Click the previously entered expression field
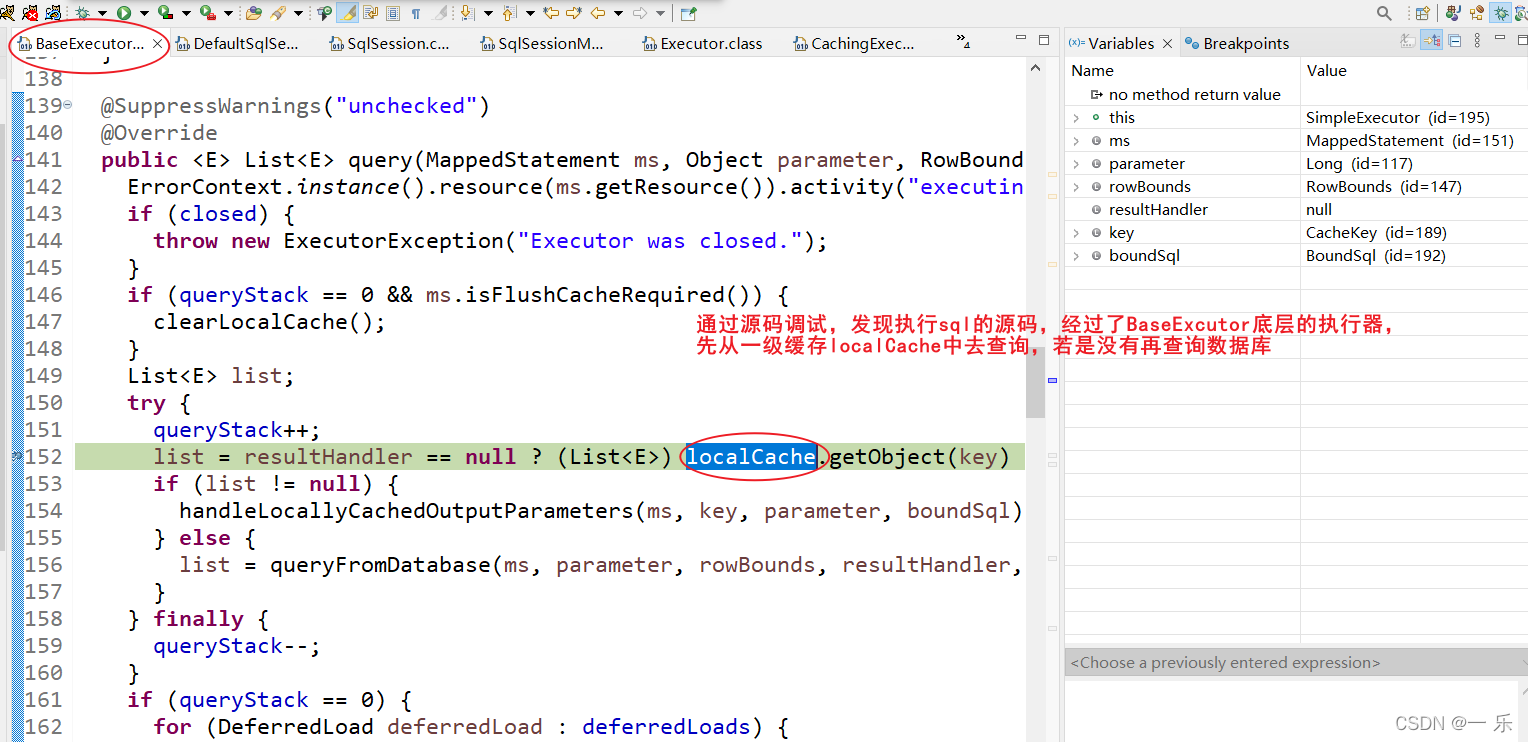This screenshot has height=742, width=1528. tap(1296, 663)
